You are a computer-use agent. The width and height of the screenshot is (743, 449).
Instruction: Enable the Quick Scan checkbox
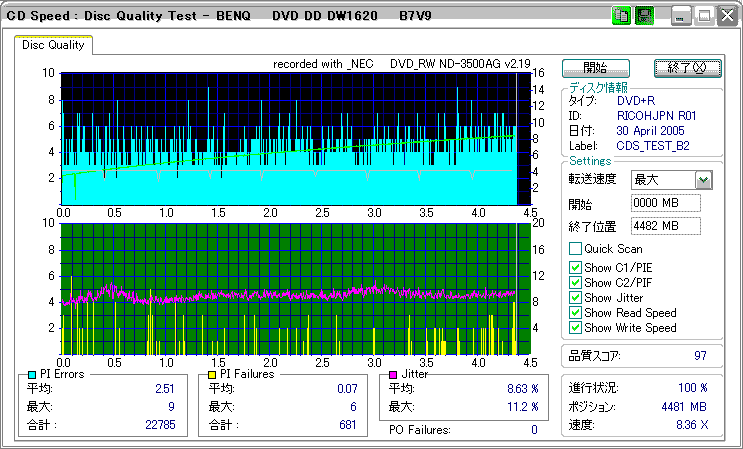[575, 249]
